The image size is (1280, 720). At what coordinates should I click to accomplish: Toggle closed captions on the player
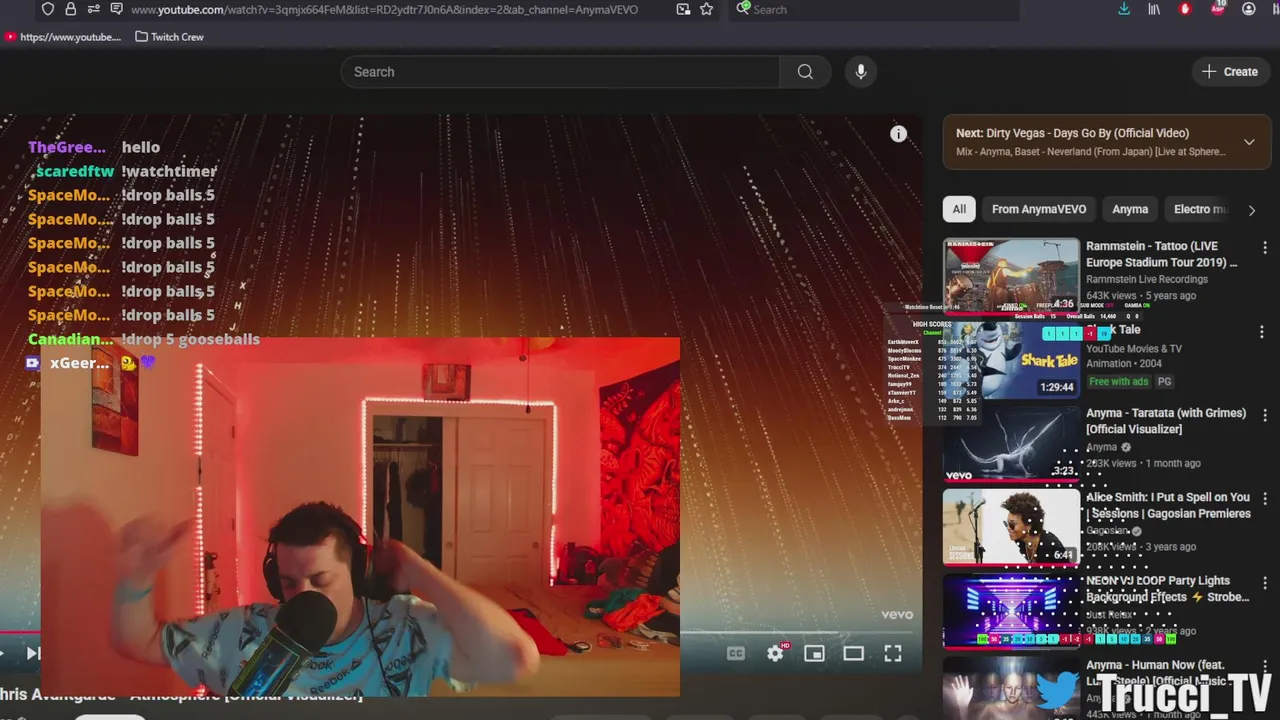pyautogui.click(x=736, y=653)
